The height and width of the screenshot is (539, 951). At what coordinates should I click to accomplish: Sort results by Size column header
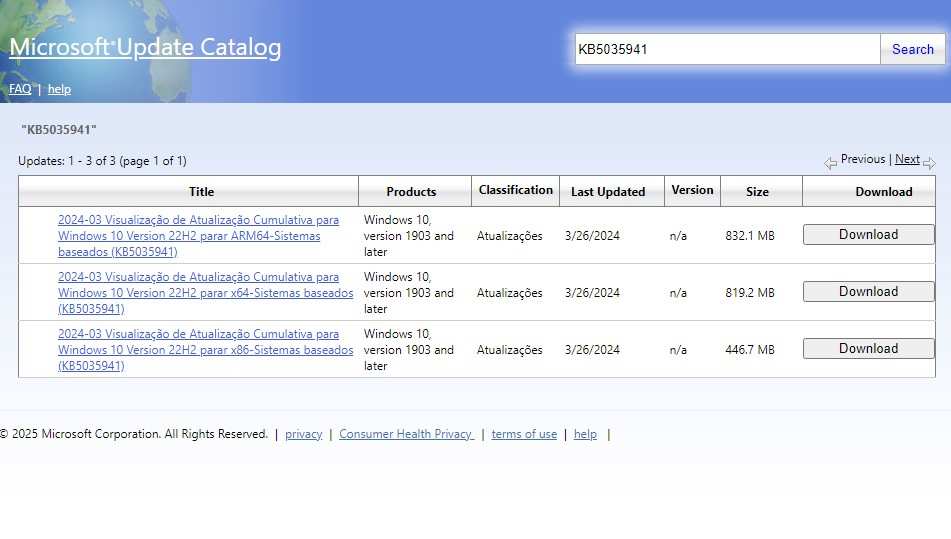point(758,191)
